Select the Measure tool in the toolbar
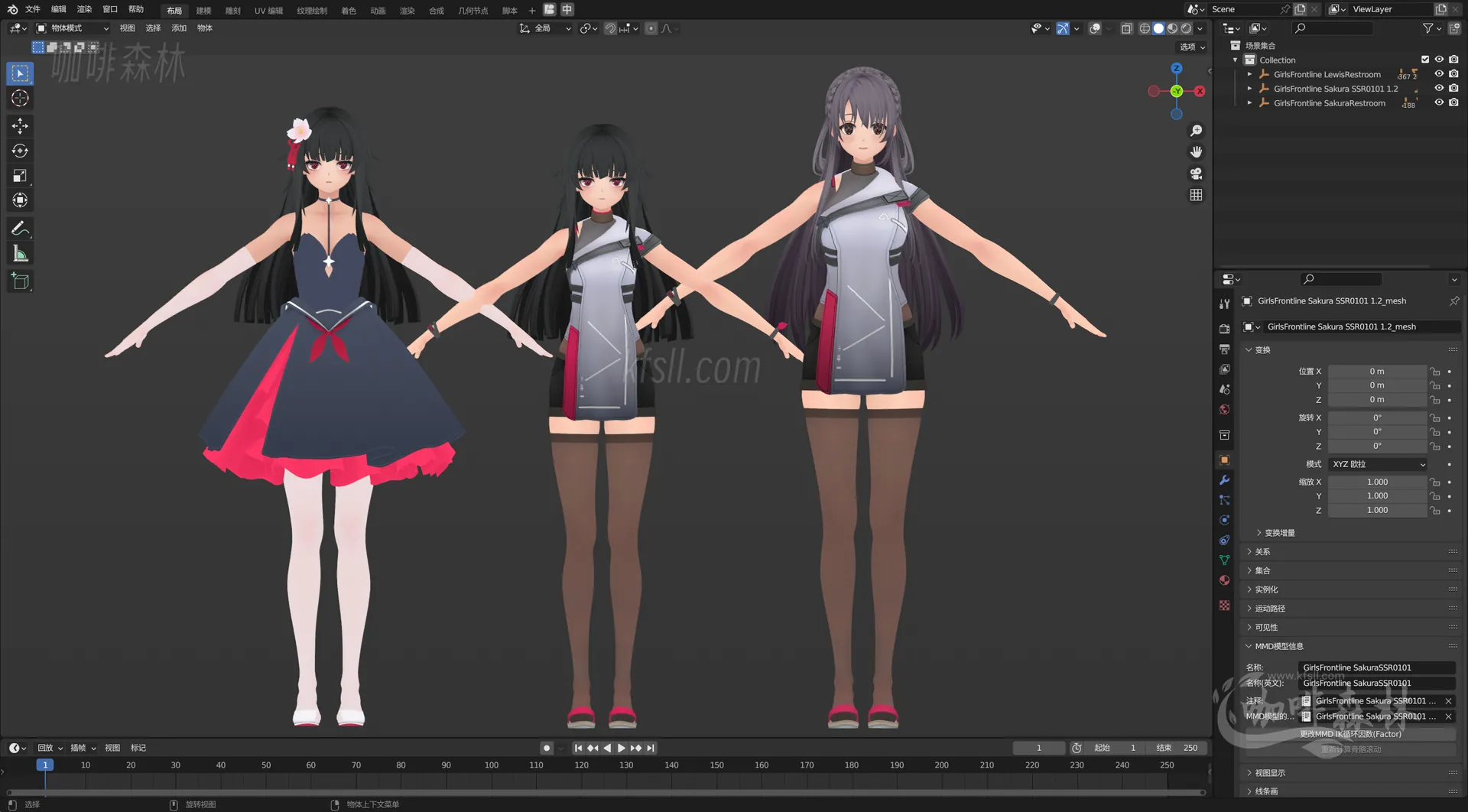The image size is (1468, 812). point(20,252)
